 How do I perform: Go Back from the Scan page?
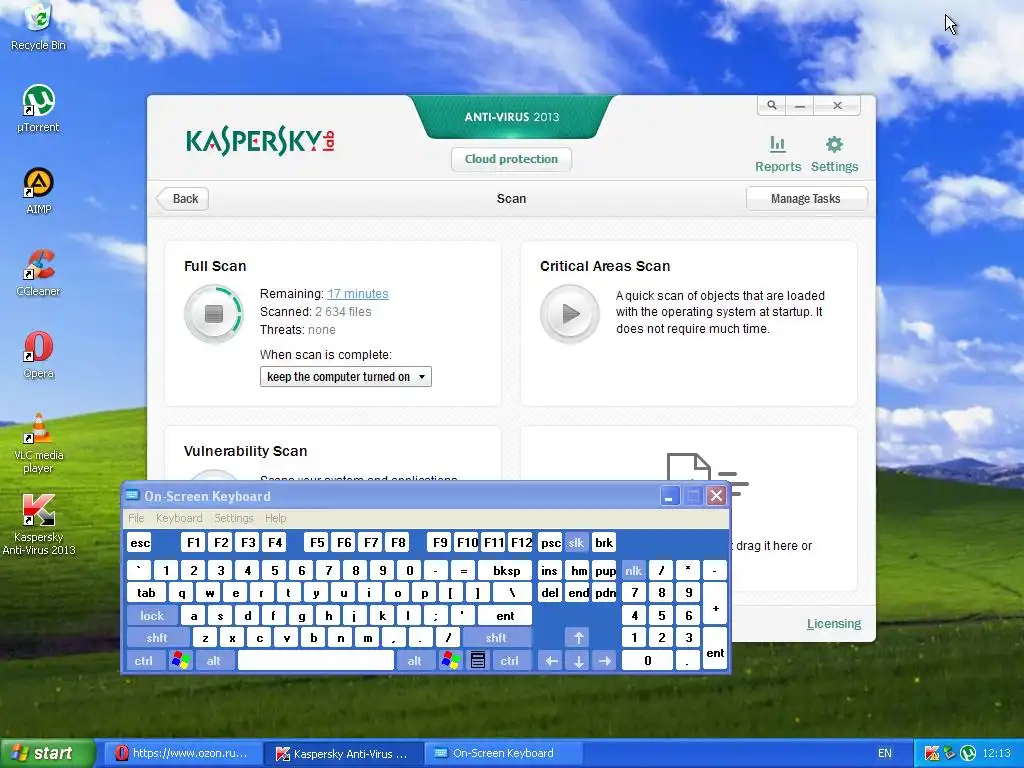[x=184, y=199]
